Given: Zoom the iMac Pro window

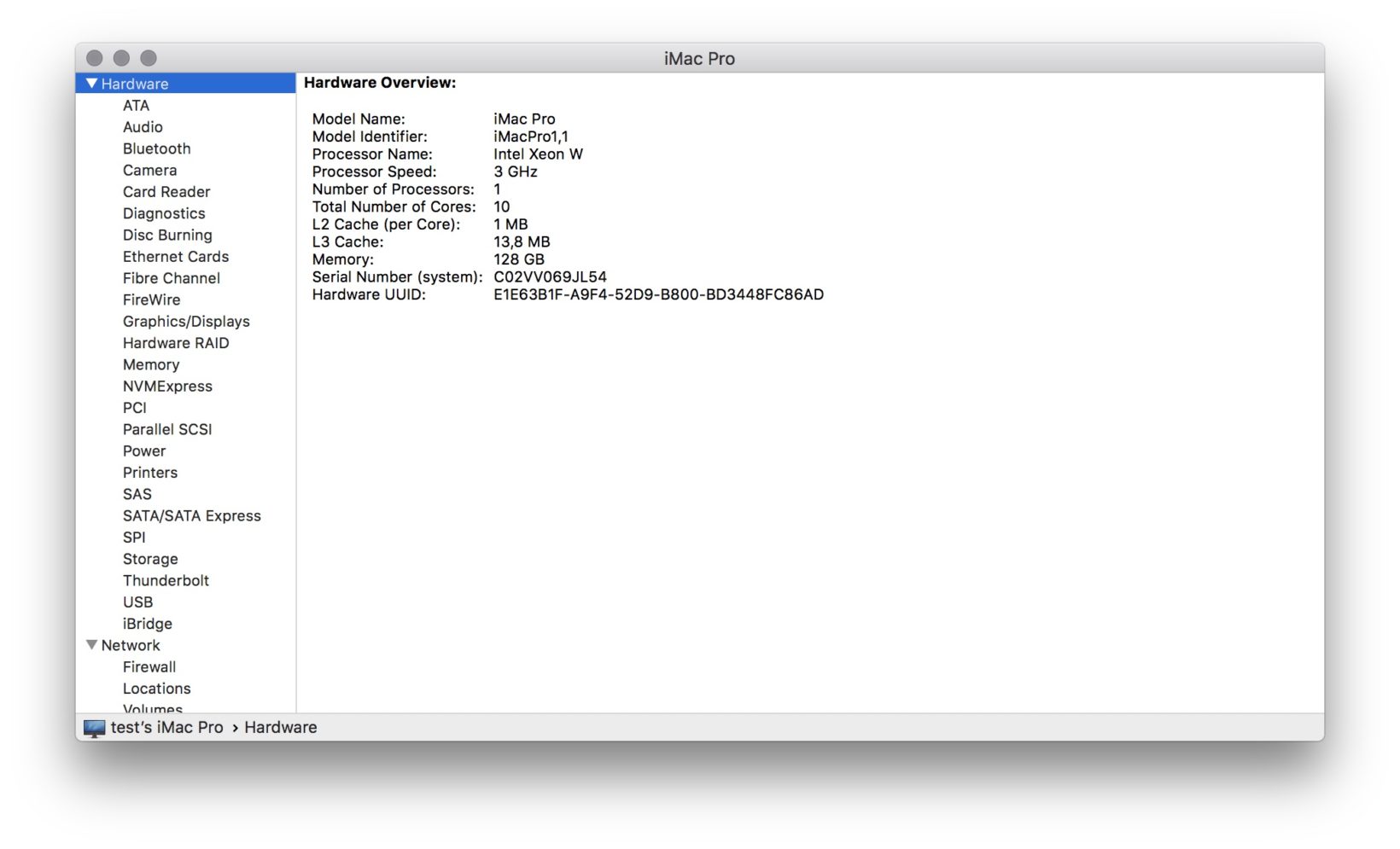Looking at the screenshot, I should click(x=149, y=58).
